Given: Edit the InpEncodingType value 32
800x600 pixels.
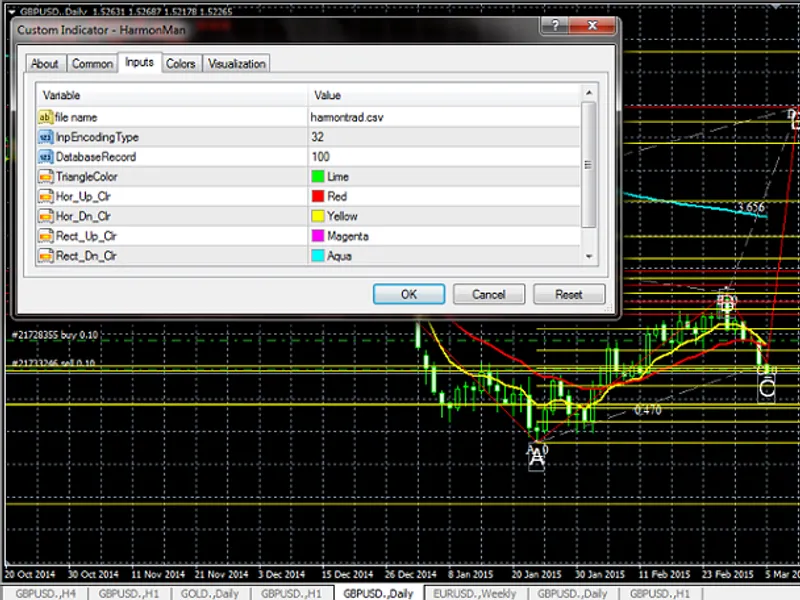Looking at the screenshot, I should click(x=444, y=137).
